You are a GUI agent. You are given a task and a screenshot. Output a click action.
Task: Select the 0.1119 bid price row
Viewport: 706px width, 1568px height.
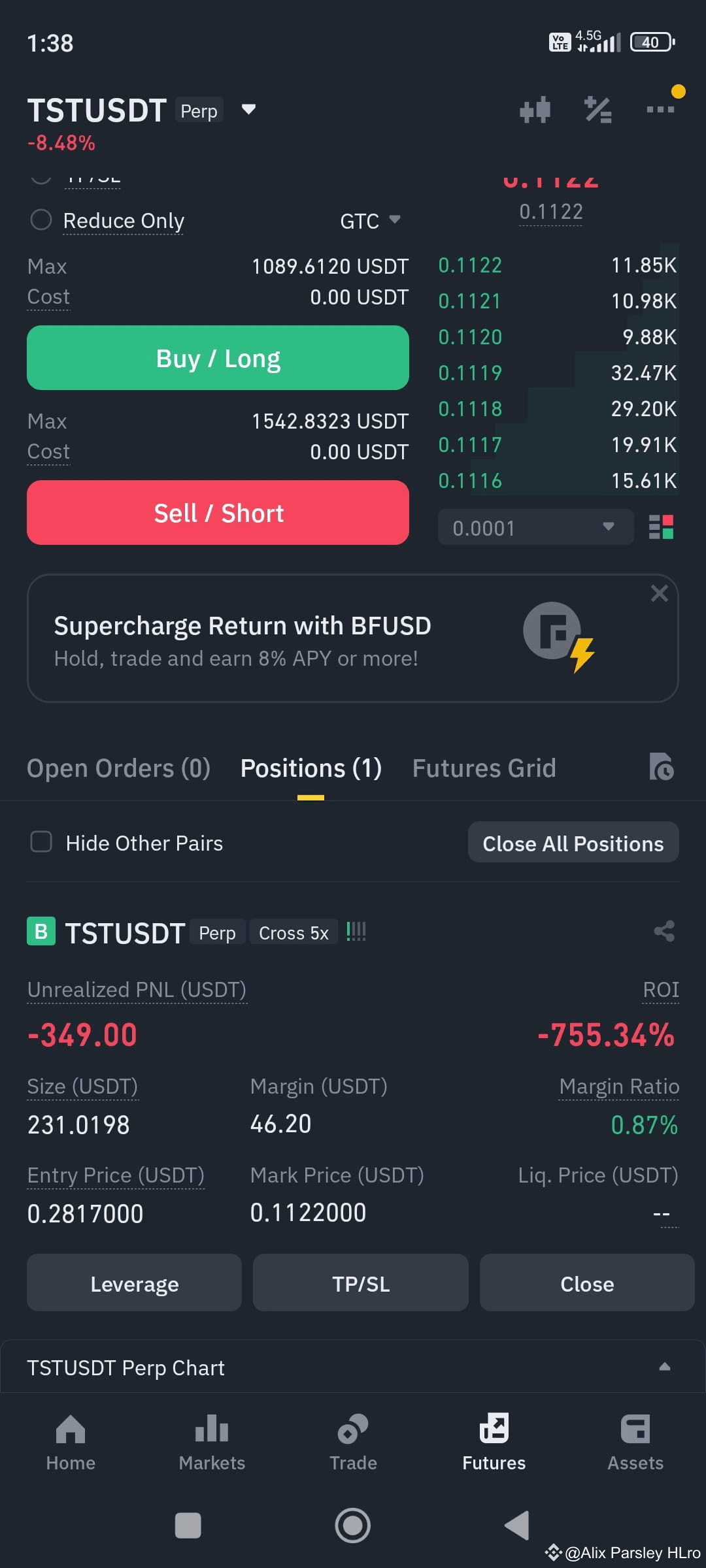pos(558,372)
